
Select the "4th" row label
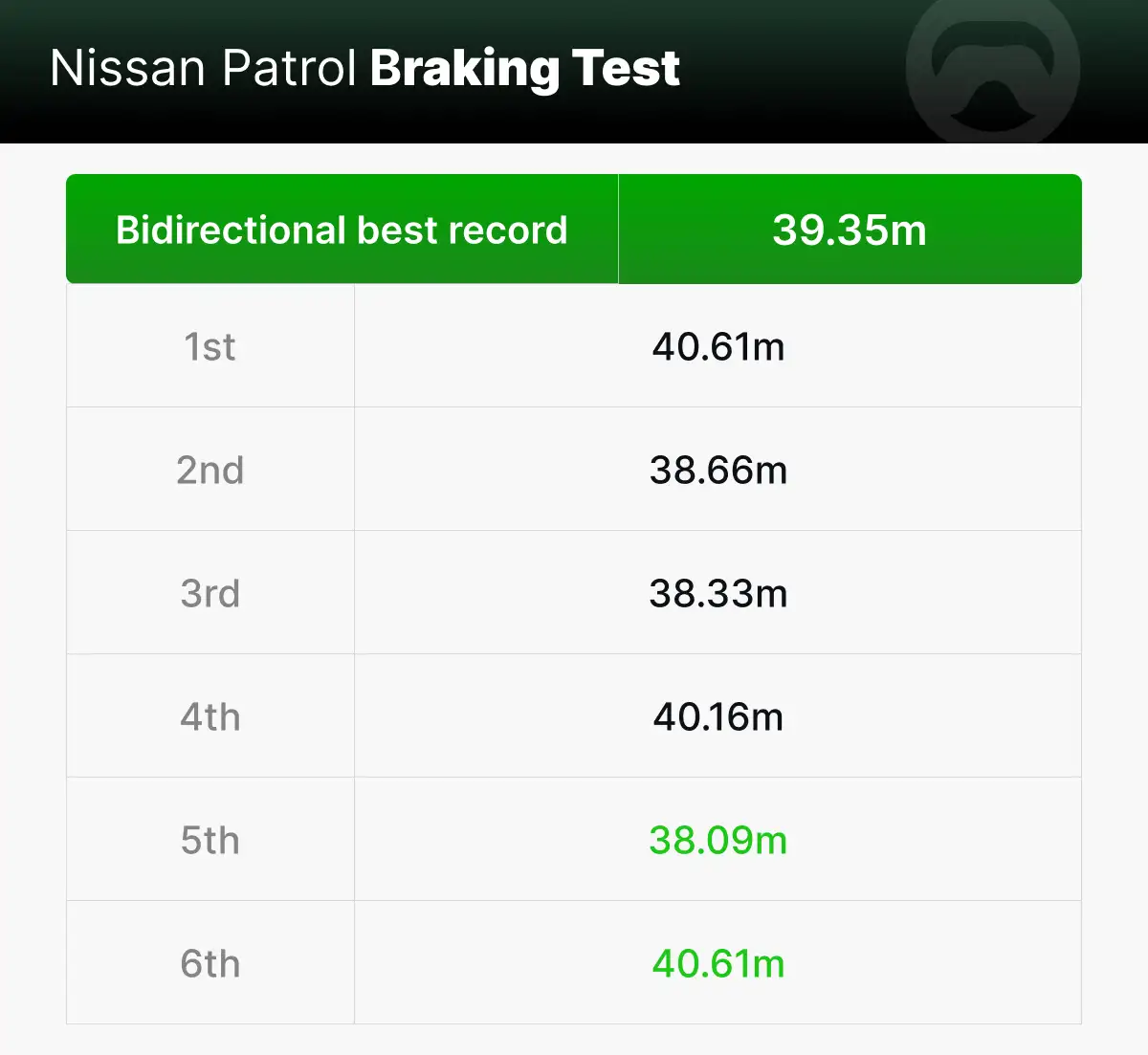(x=210, y=717)
